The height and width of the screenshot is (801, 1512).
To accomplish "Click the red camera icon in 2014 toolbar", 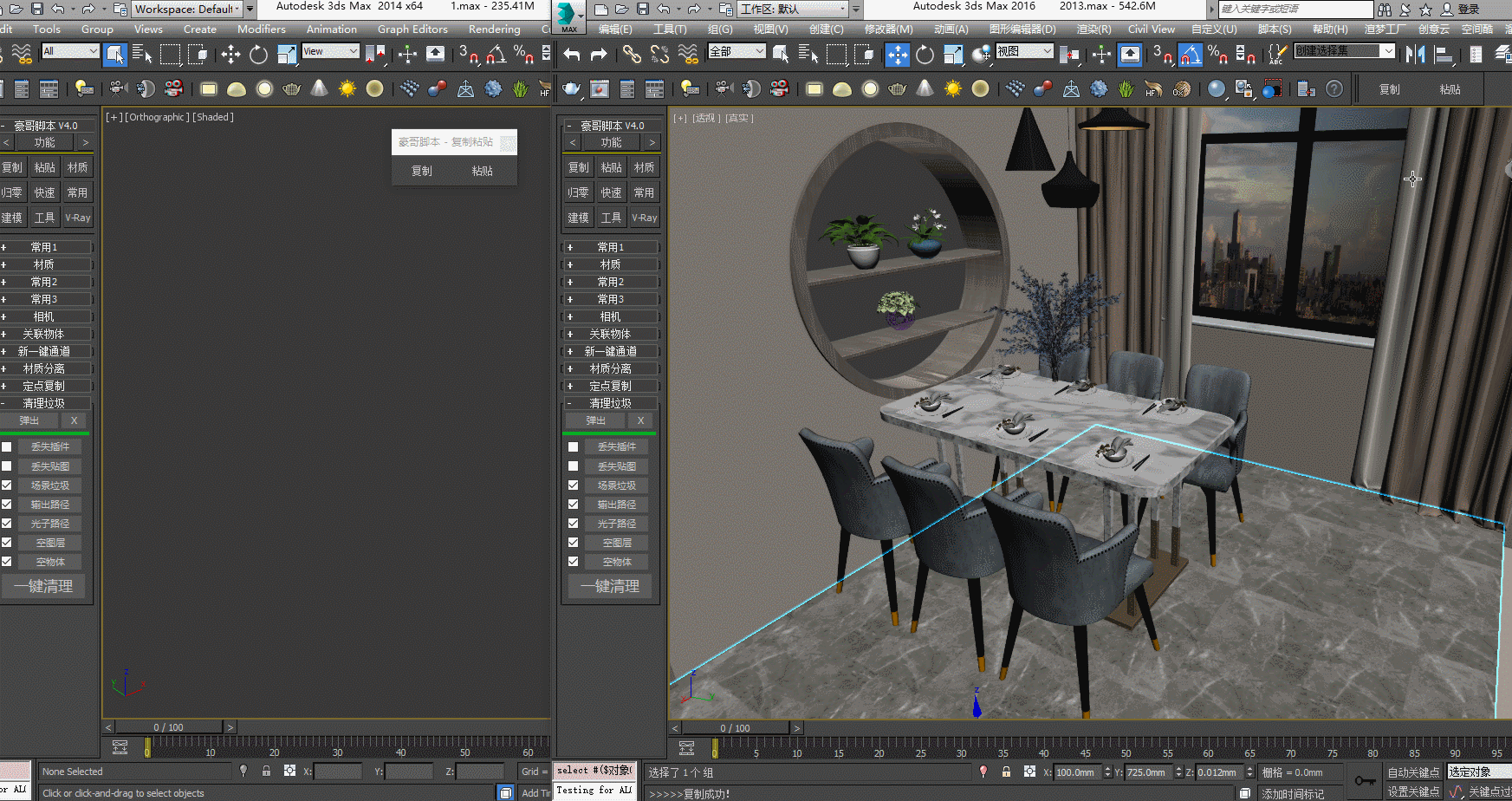I will (174, 88).
